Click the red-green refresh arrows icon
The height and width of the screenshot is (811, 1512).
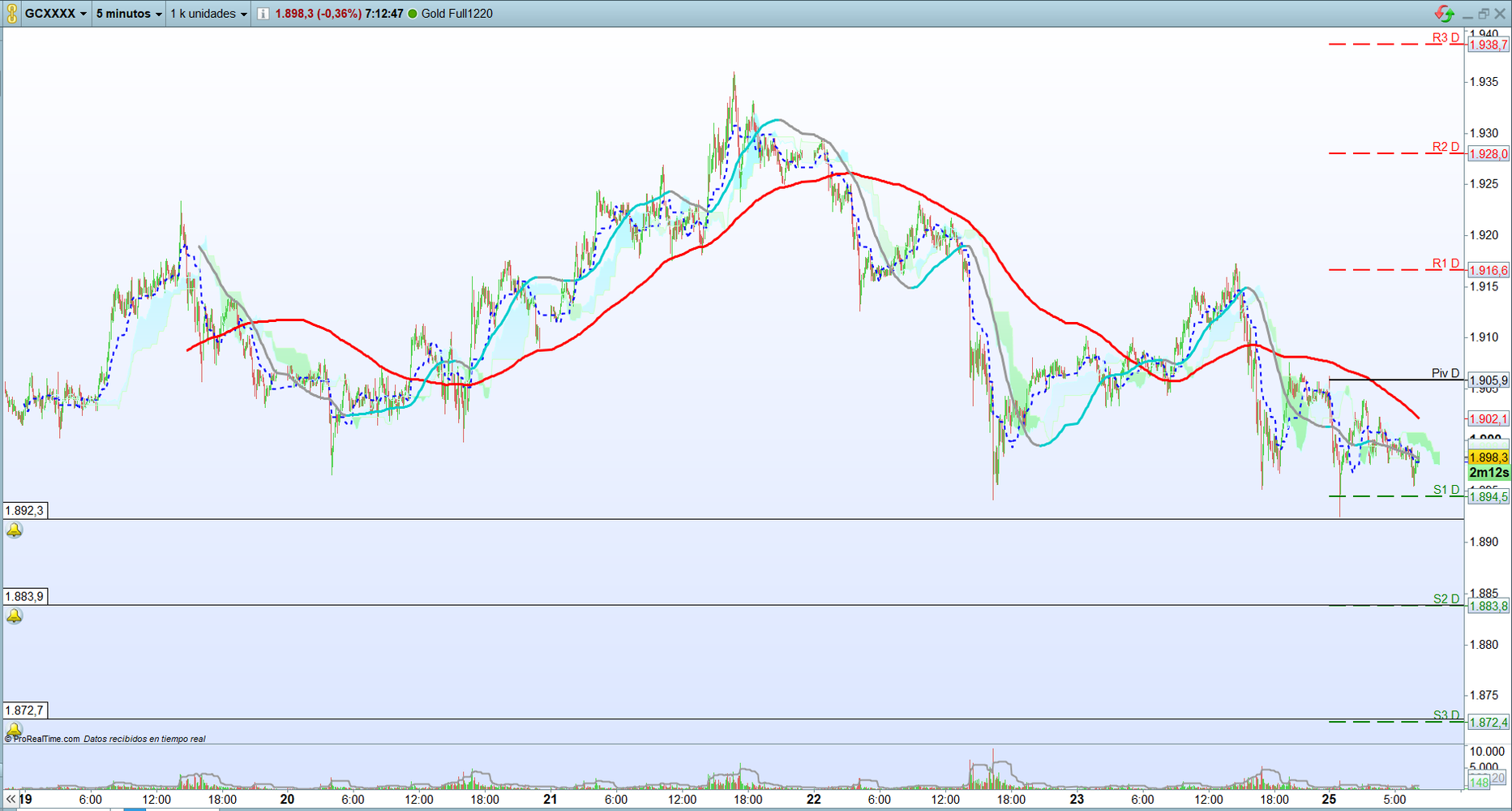[1444, 13]
